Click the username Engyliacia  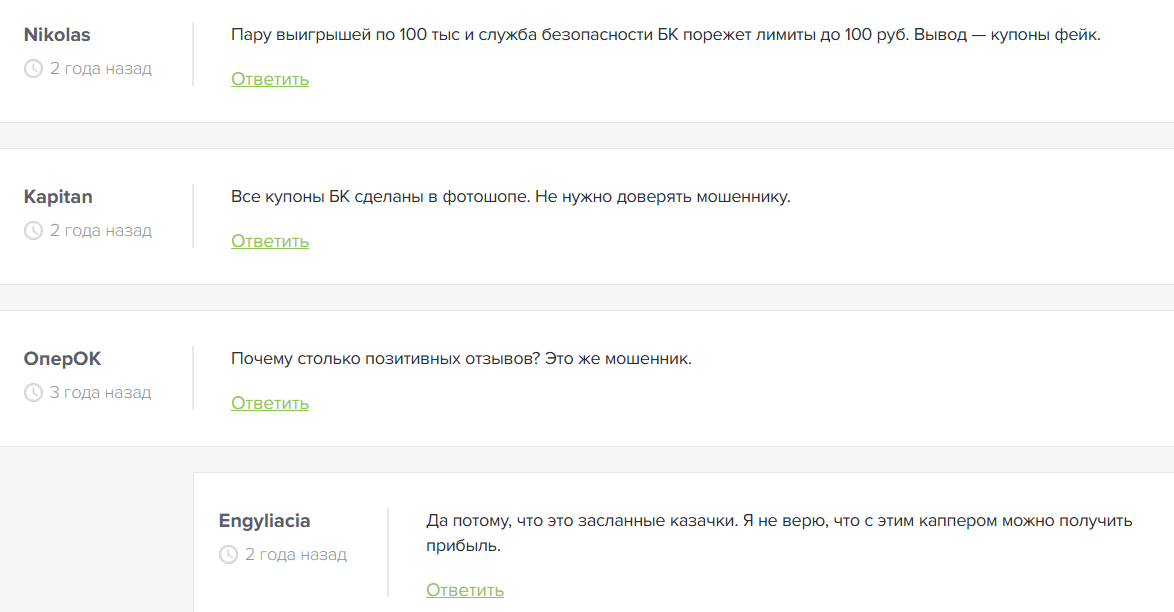coord(264,520)
